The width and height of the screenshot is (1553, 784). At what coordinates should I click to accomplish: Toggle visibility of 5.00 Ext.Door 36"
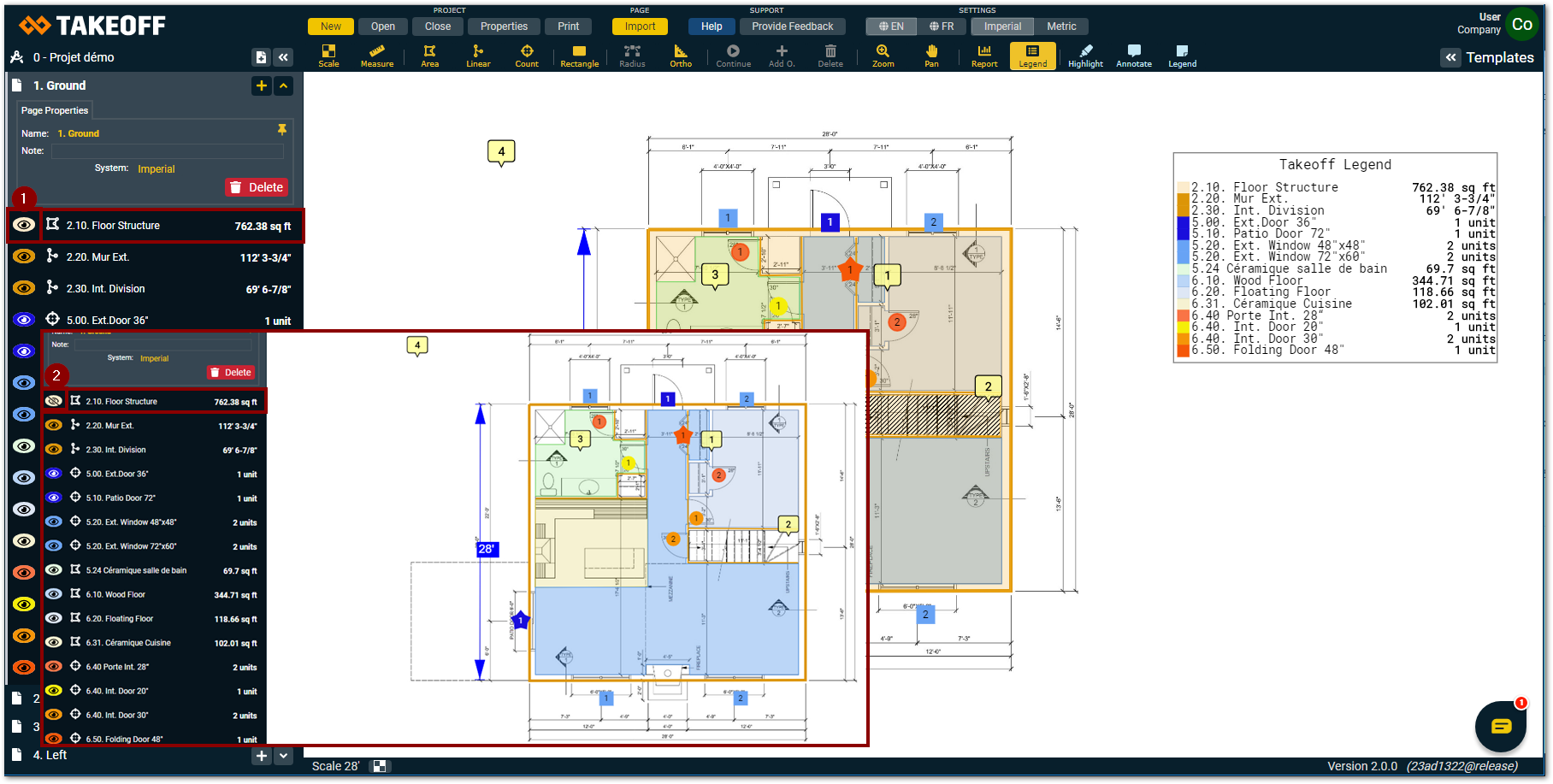coord(24,320)
